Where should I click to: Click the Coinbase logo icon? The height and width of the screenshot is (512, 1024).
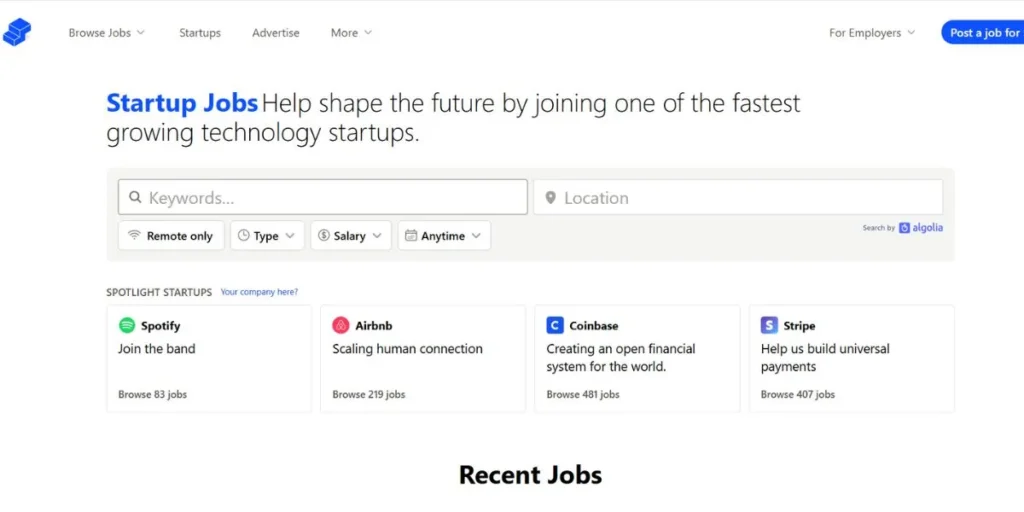(554, 325)
